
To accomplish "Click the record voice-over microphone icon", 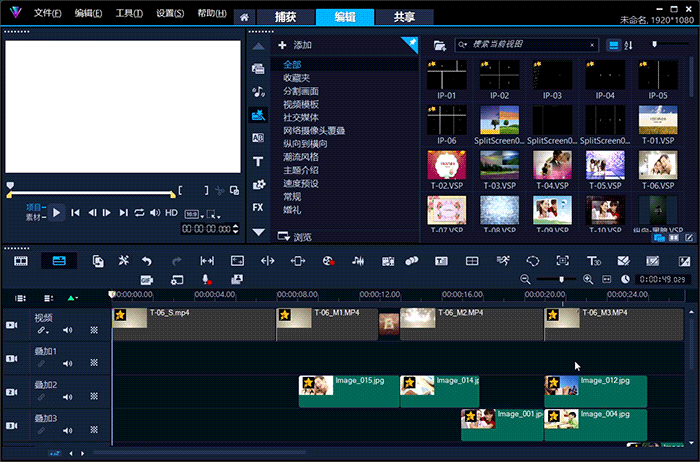I will (206, 279).
